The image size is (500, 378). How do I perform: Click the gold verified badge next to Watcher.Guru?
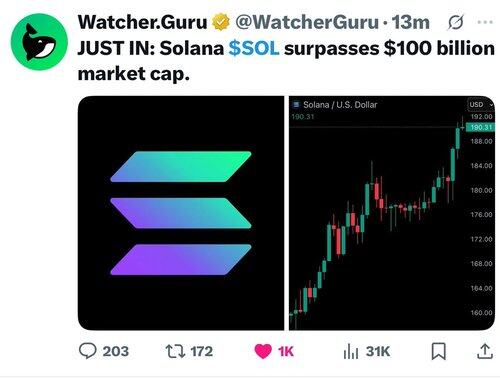221,22
